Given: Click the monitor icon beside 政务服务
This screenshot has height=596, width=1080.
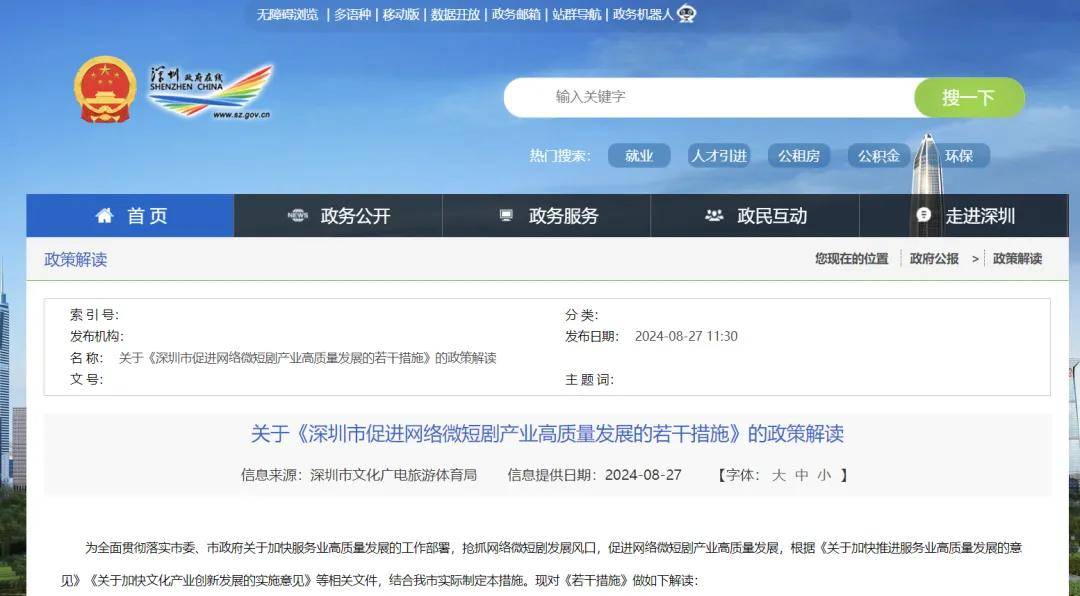Looking at the screenshot, I should tap(506, 216).
